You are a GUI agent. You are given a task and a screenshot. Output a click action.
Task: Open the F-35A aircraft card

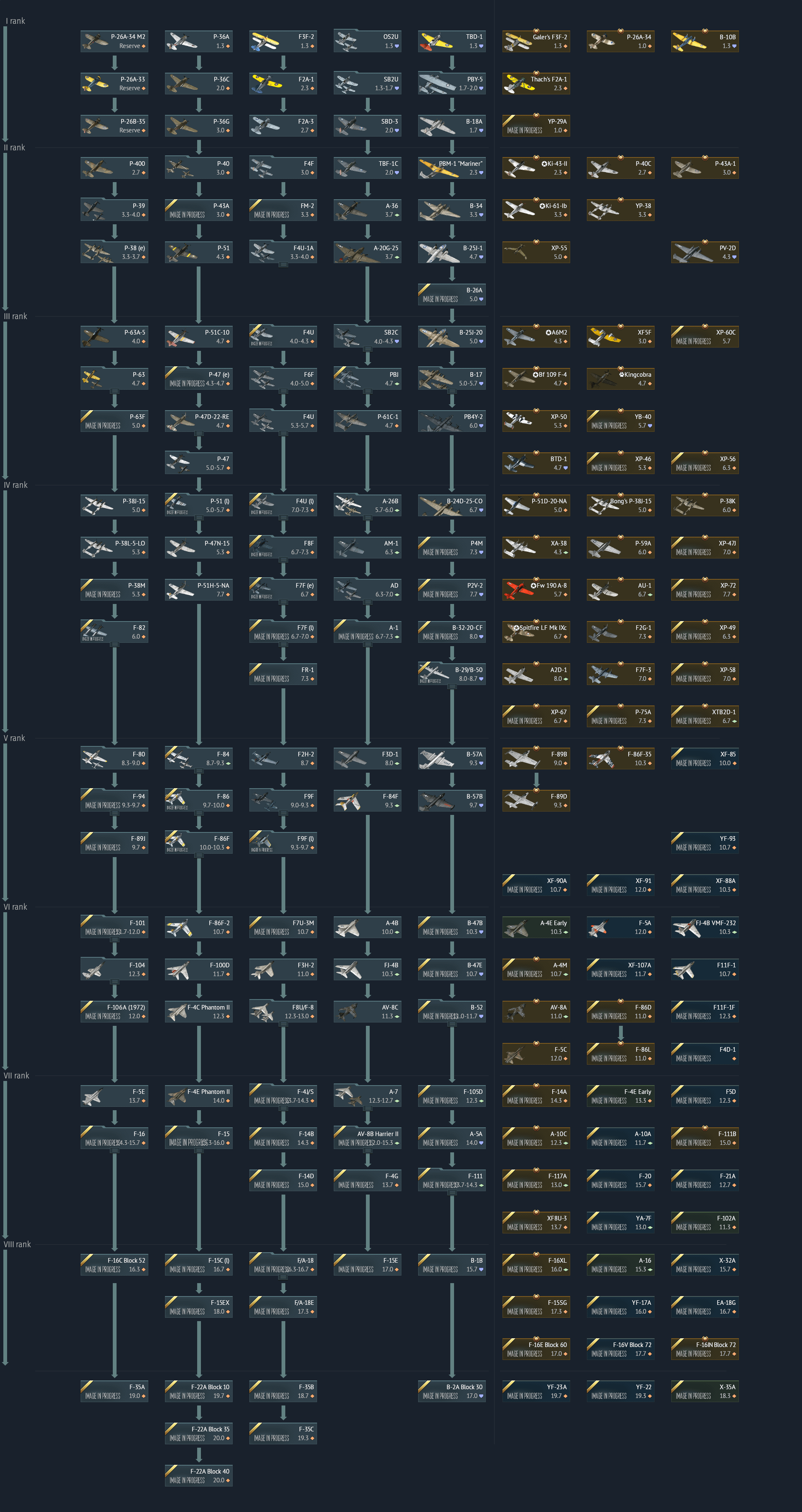114,1391
